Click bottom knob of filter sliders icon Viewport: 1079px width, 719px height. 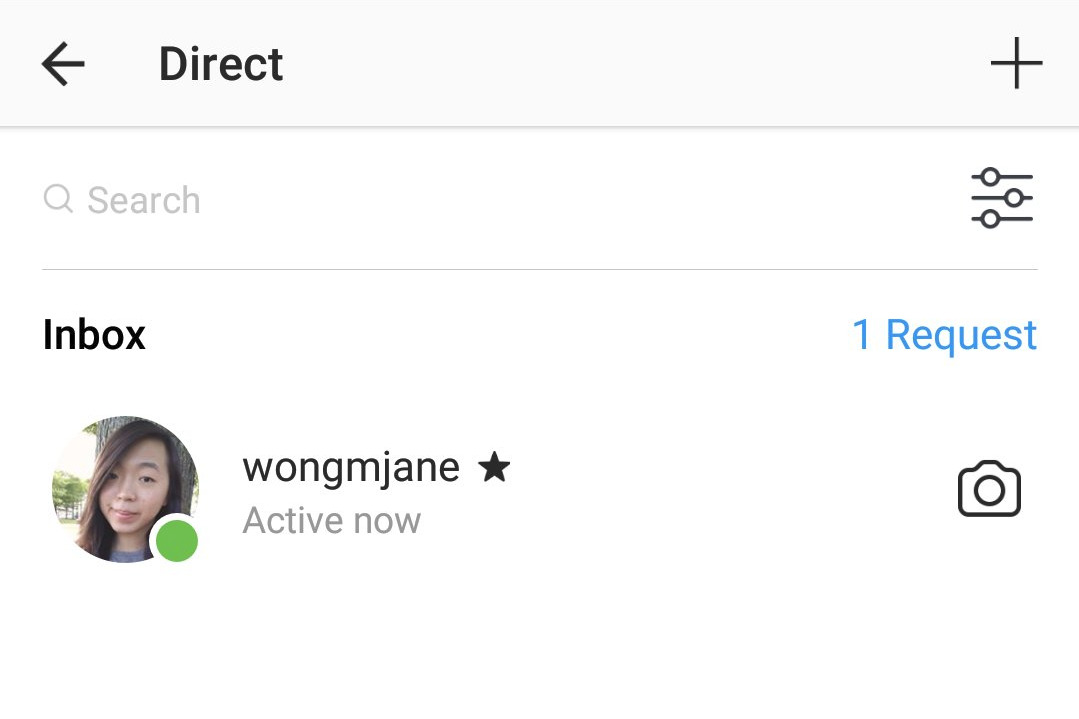[990, 219]
